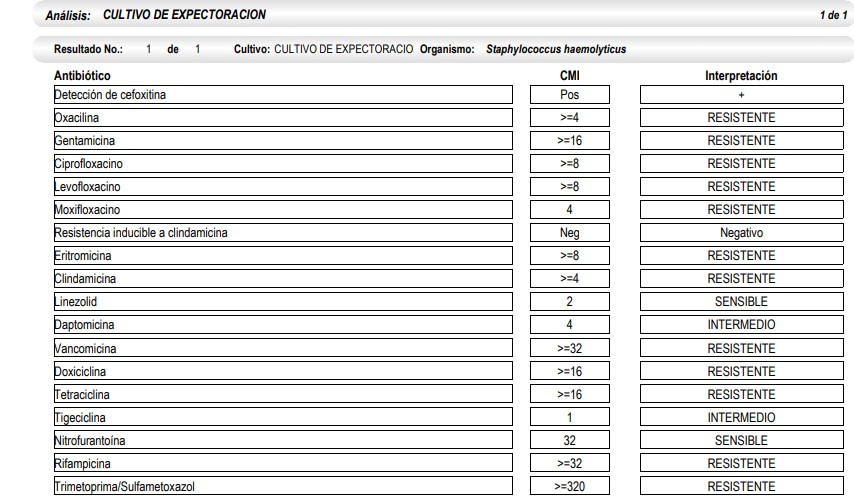
Task: Select the 'Trimetoprima/Sulfametoxazol' antibiotic cell
Action: [283, 486]
